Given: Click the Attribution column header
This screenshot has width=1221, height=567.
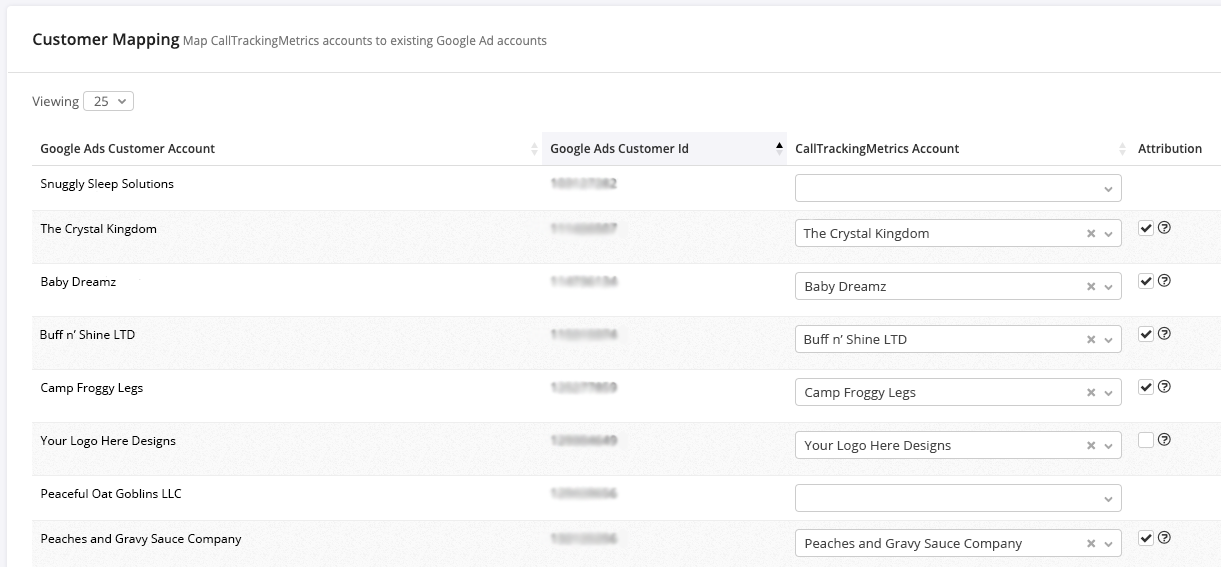Looking at the screenshot, I should pyautogui.click(x=1169, y=149).
